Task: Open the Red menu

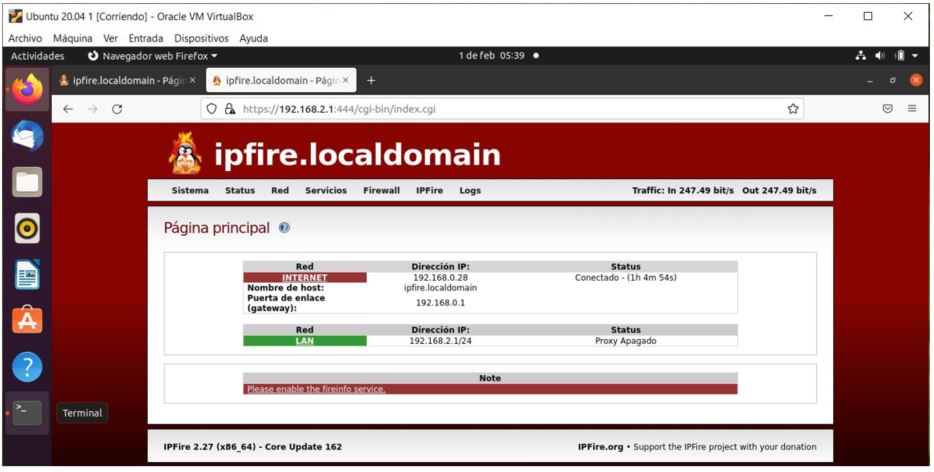Action: [x=280, y=191]
